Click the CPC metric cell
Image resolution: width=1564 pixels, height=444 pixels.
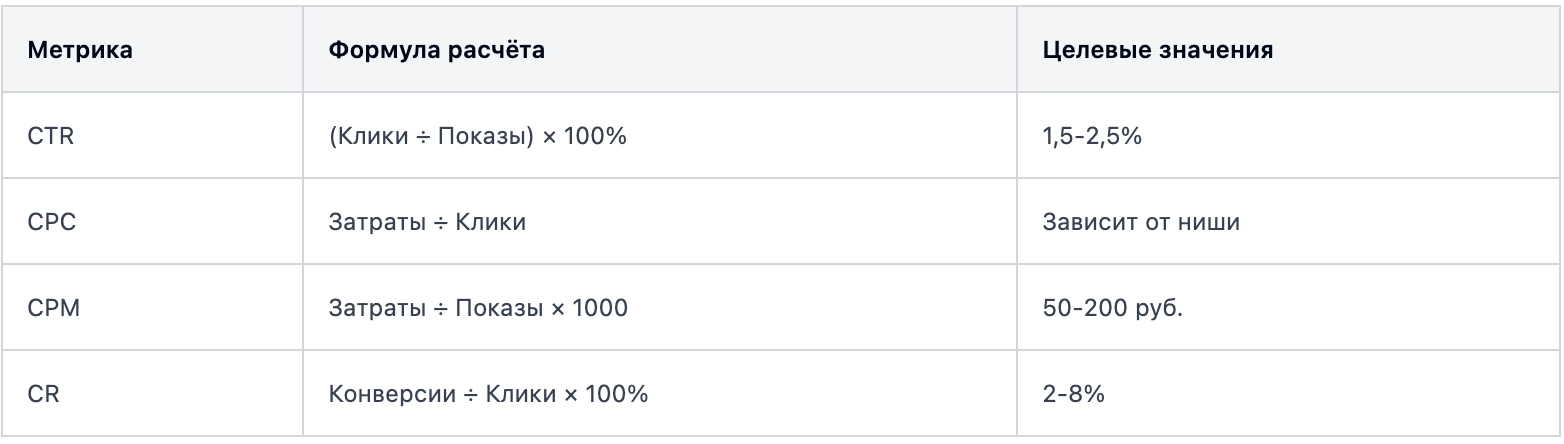coord(52,222)
